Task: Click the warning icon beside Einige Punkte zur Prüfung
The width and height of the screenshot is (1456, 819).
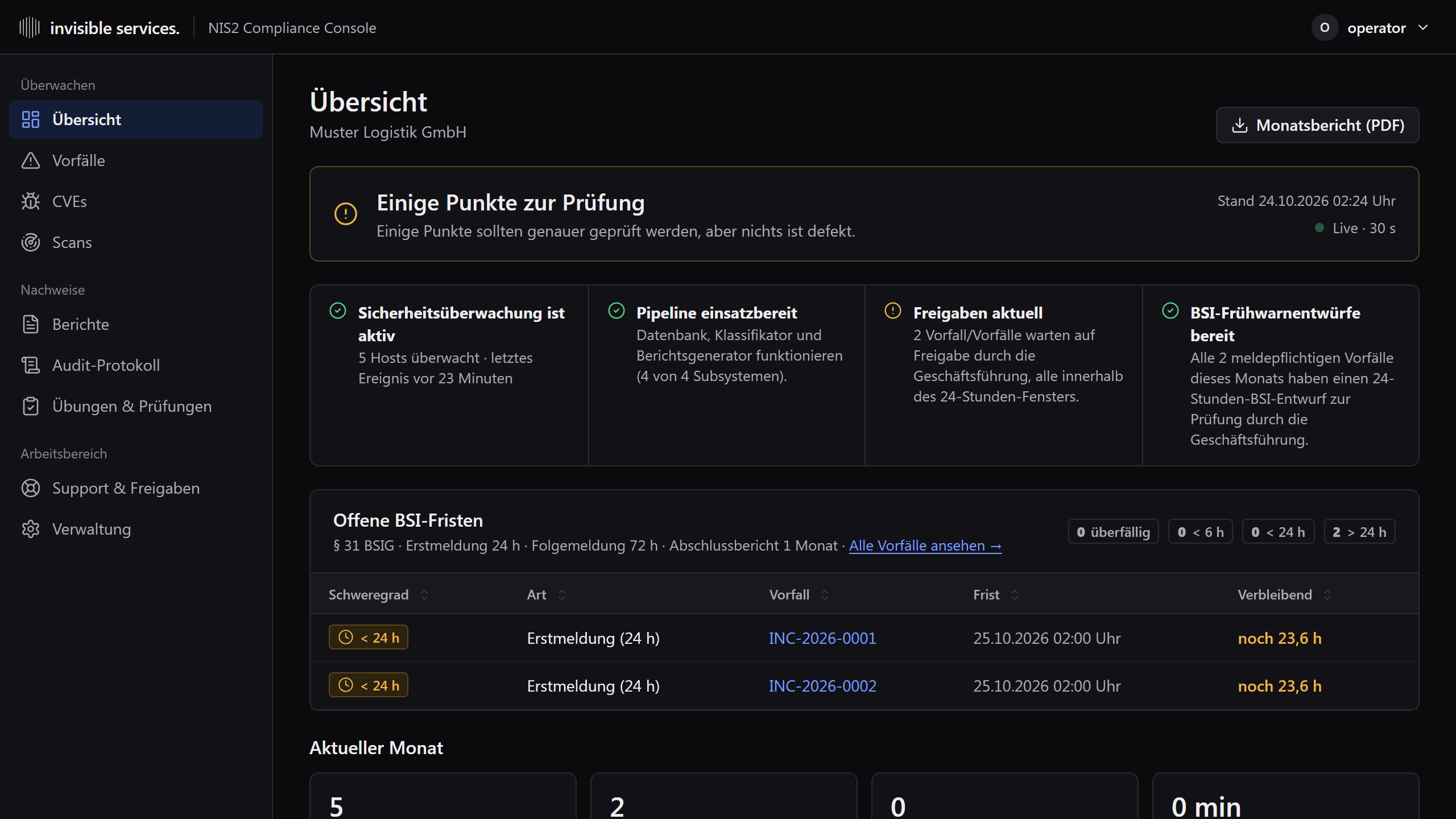Action: [x=346, y=214]
